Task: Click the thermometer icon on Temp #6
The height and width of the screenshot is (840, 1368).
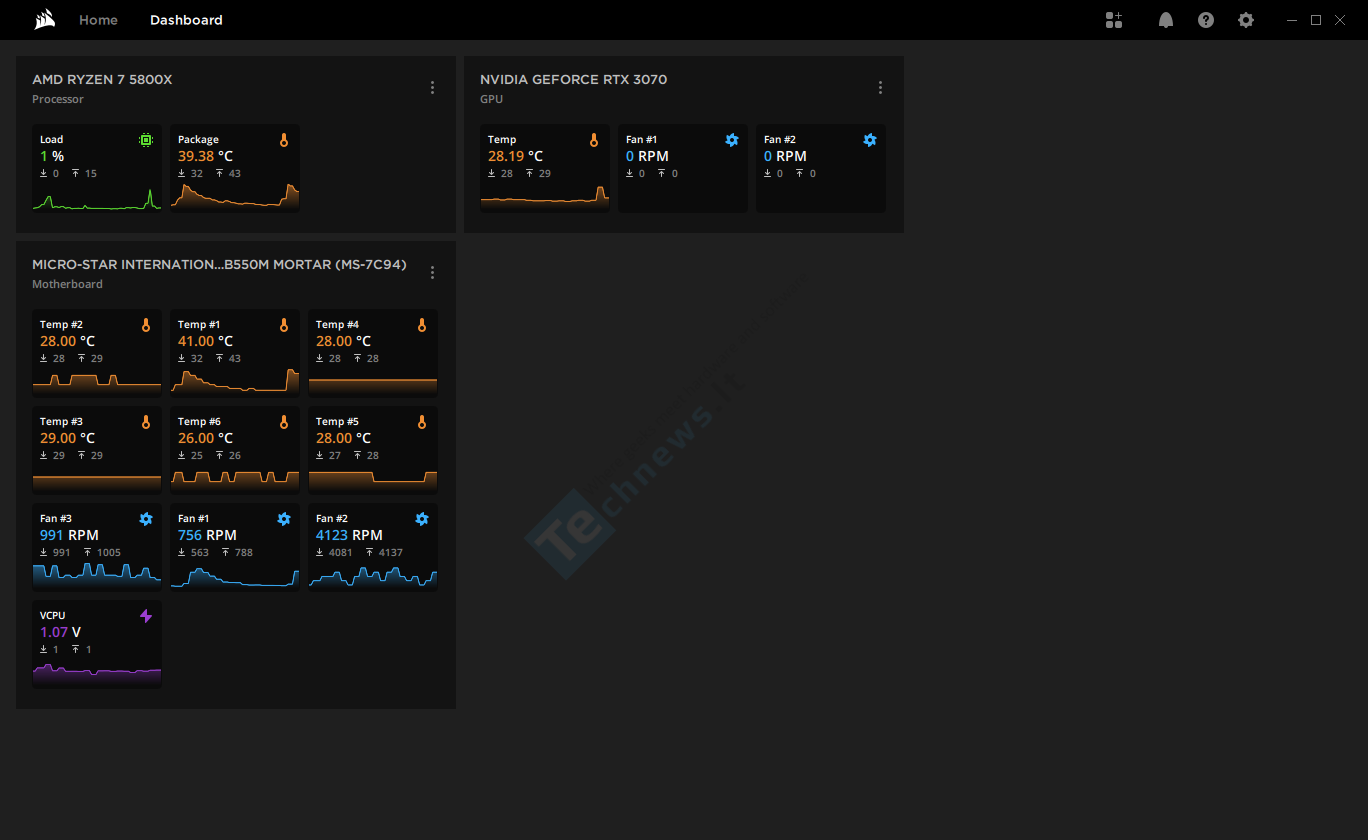Action: [x=284, y=422]
